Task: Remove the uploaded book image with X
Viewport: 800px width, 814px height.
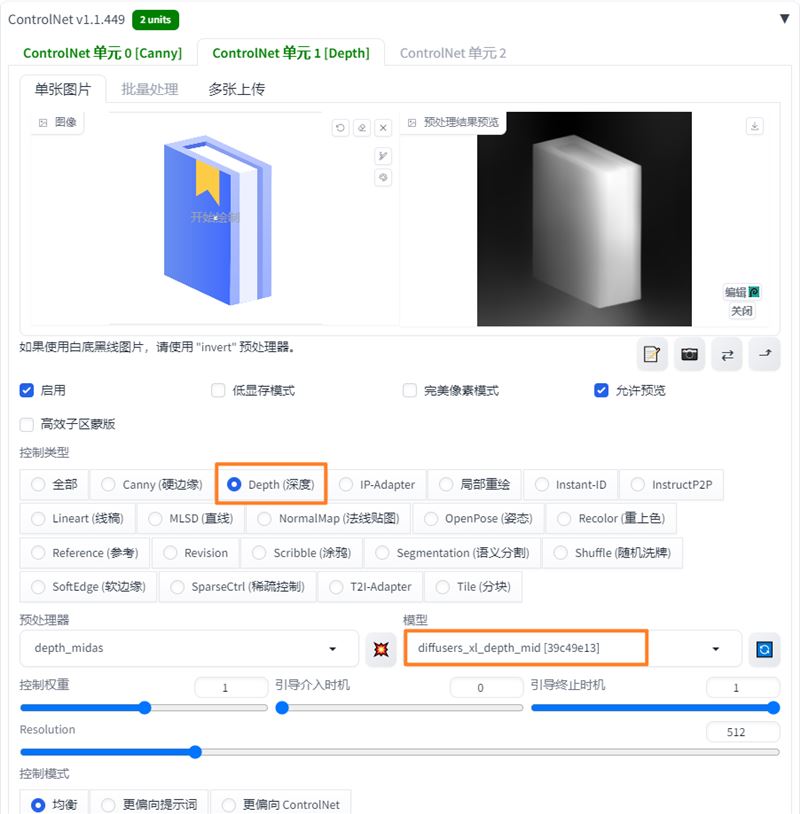Action: click(383, 127)
